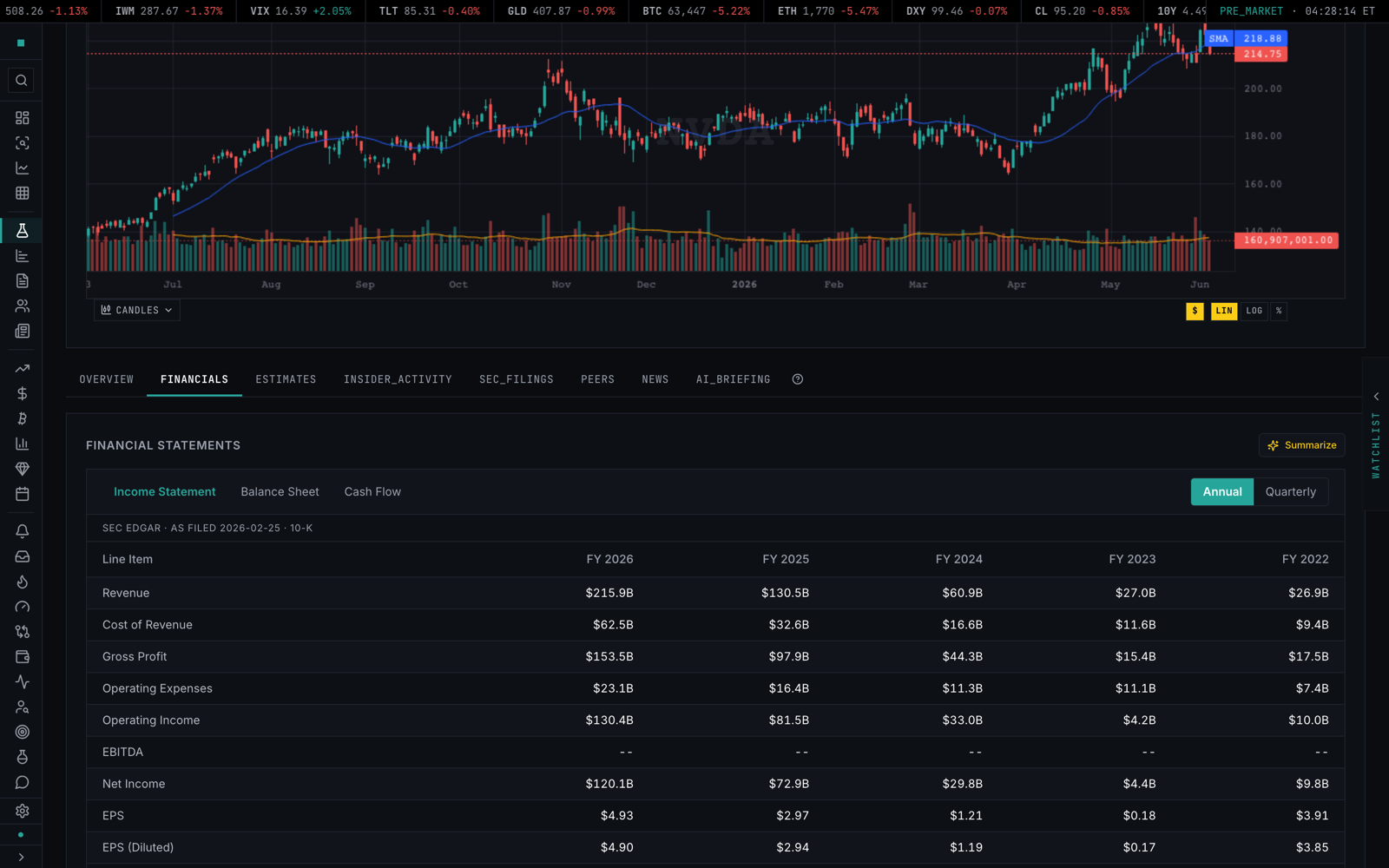Image resolution: width=1389 pixels, height=868 pixels.
Task: Open the wallet portfolio icon
Action: pyautogui.click(x=22, y=658)
